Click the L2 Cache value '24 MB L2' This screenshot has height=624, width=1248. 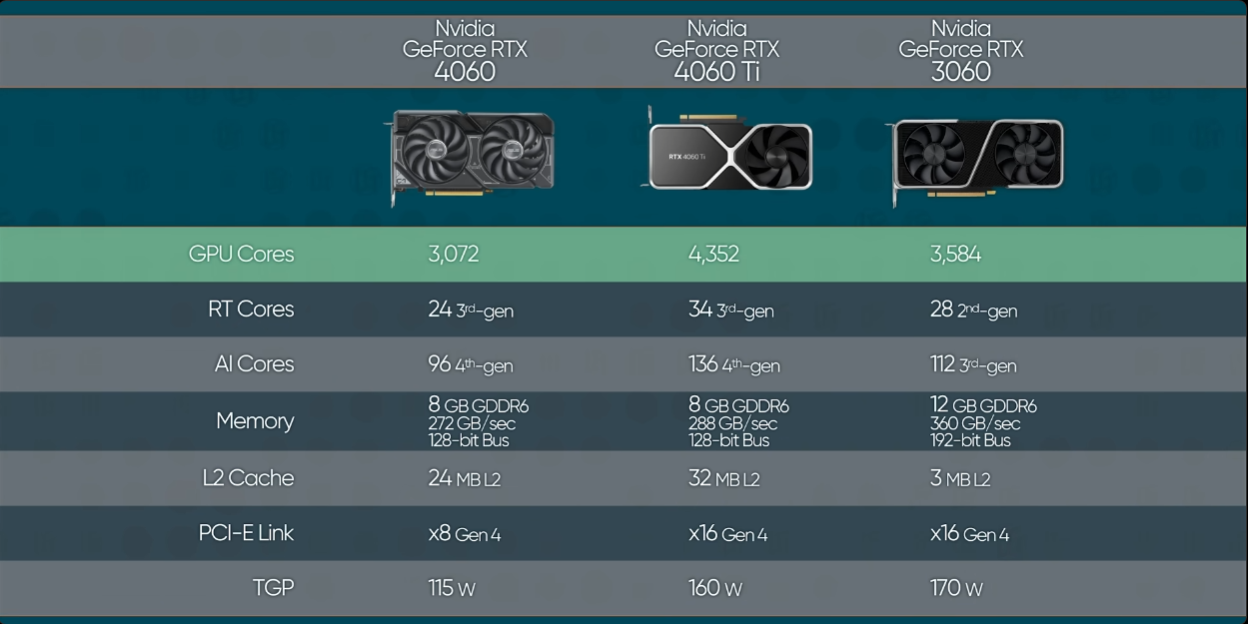(464, 479)
